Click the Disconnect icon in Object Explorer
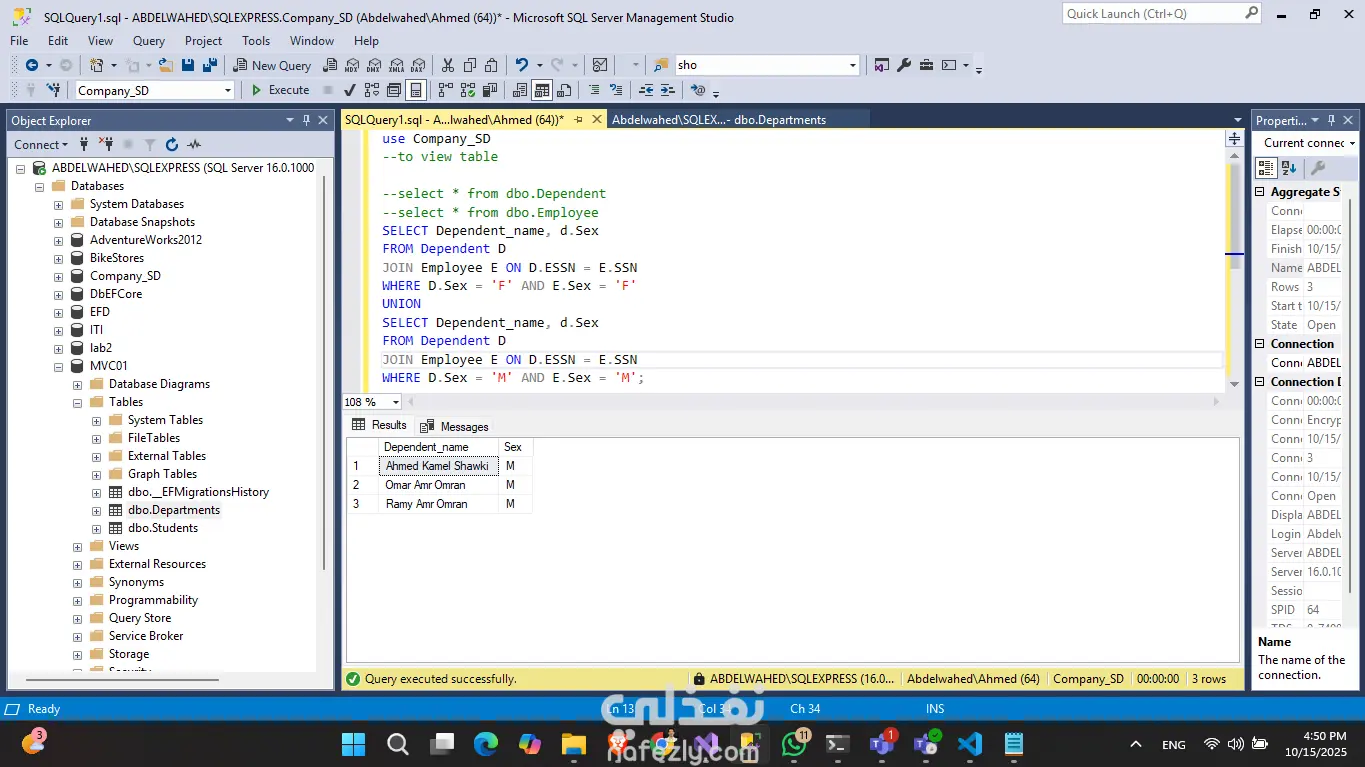 [105, 145]
